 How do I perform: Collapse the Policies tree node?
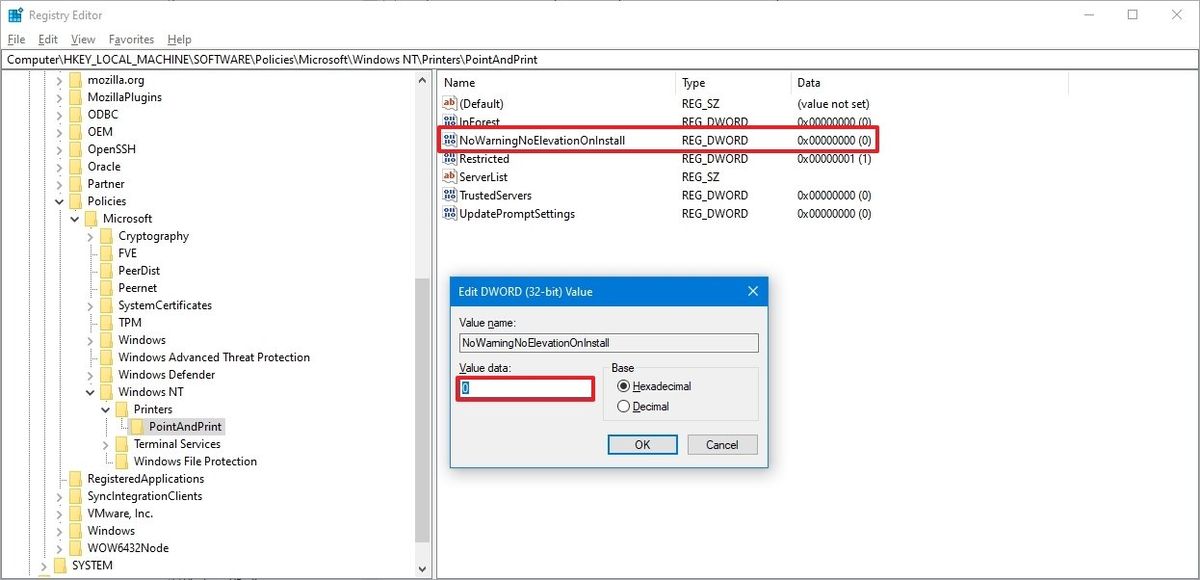[x=60, y=201]
